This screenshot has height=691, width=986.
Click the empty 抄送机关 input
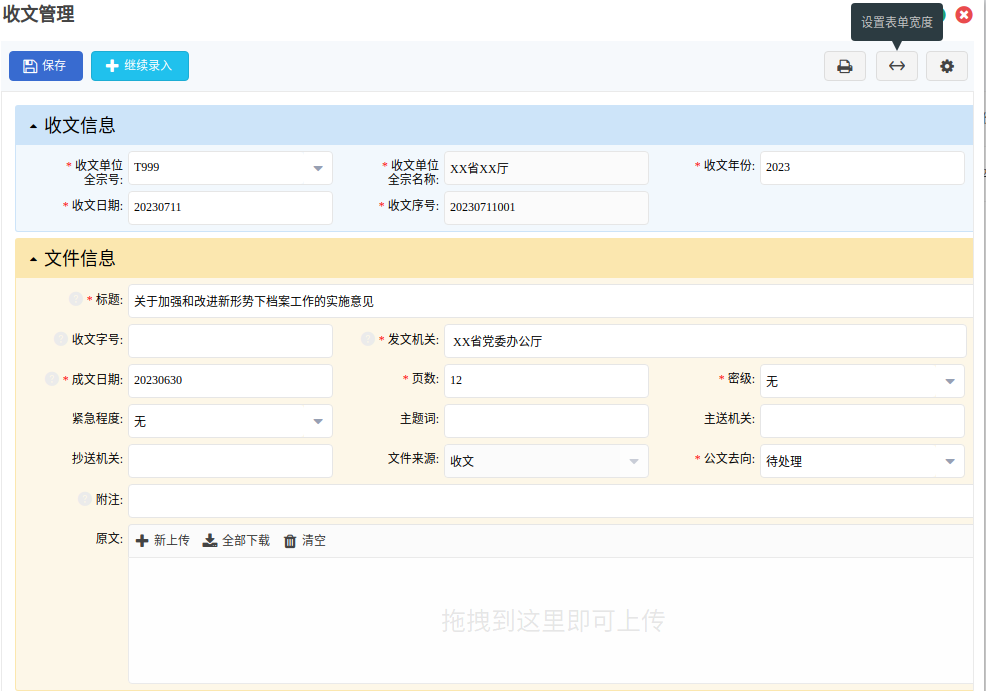(230, 462)
